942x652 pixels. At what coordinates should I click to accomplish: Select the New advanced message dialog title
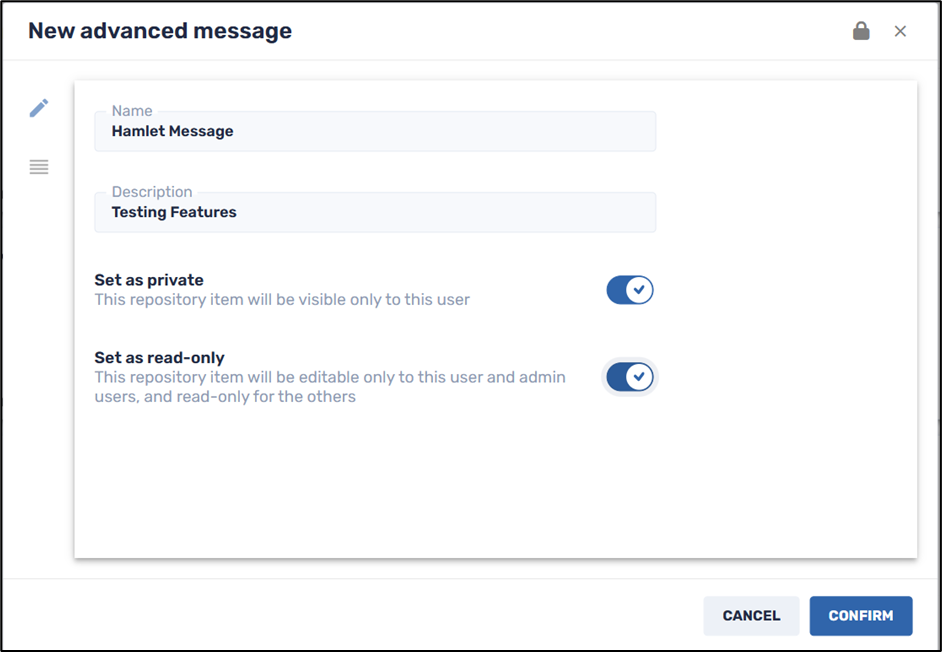click(159, 31)
